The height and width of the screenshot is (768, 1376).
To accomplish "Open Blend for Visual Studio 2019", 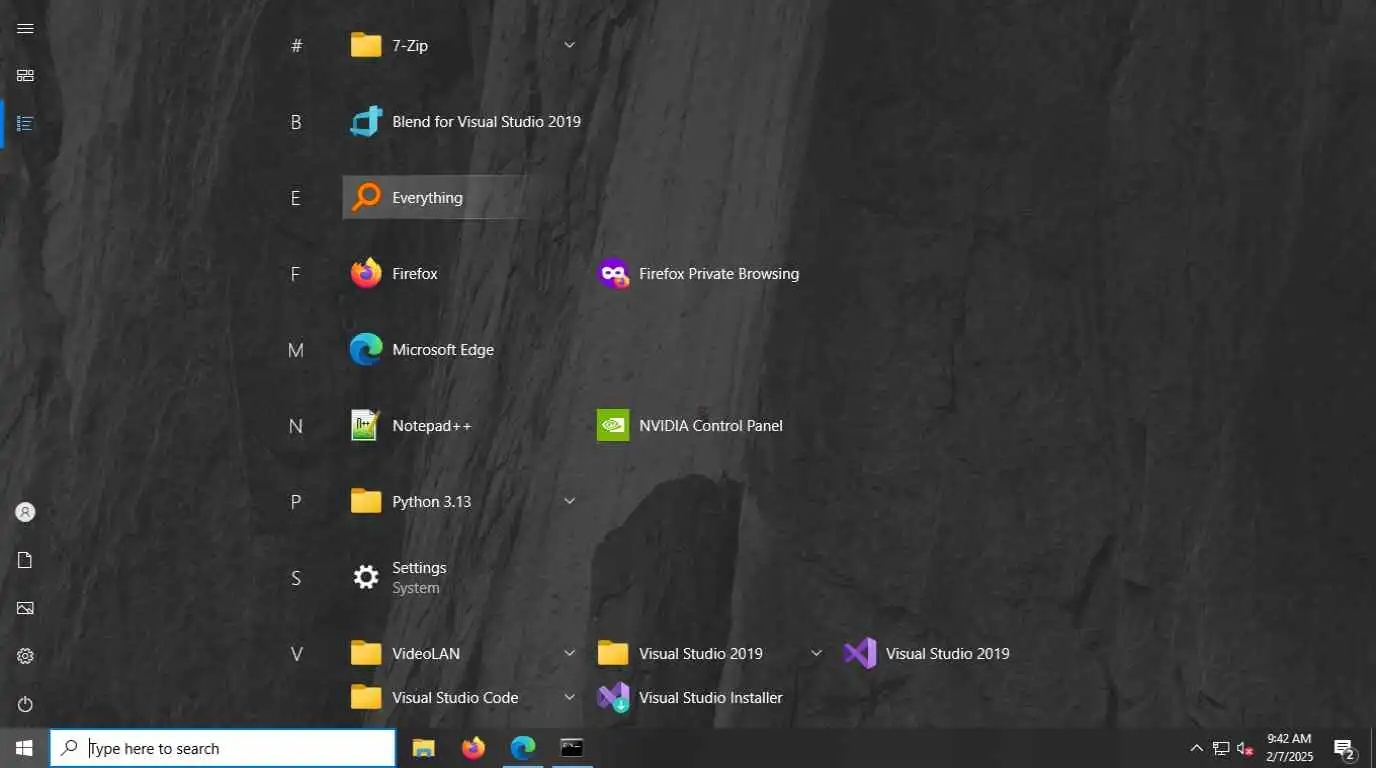I will pyautogui.click(x=465, y=122).
